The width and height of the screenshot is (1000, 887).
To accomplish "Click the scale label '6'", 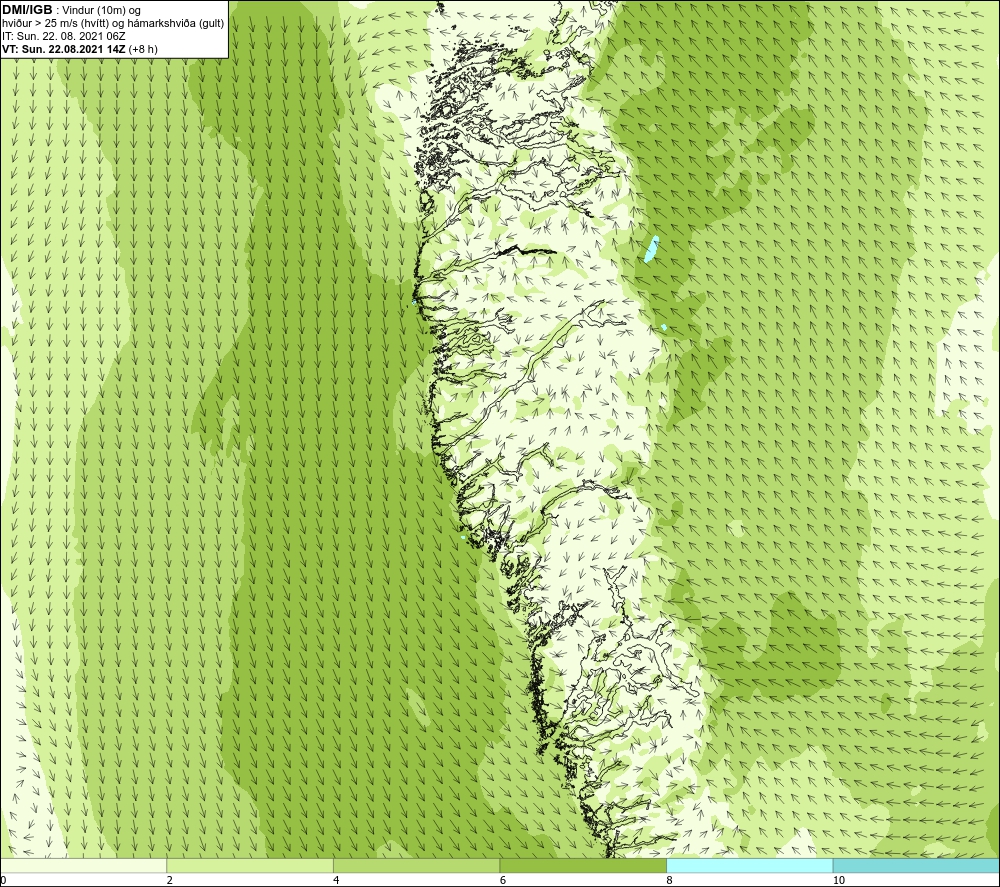I will coord(503,880).
